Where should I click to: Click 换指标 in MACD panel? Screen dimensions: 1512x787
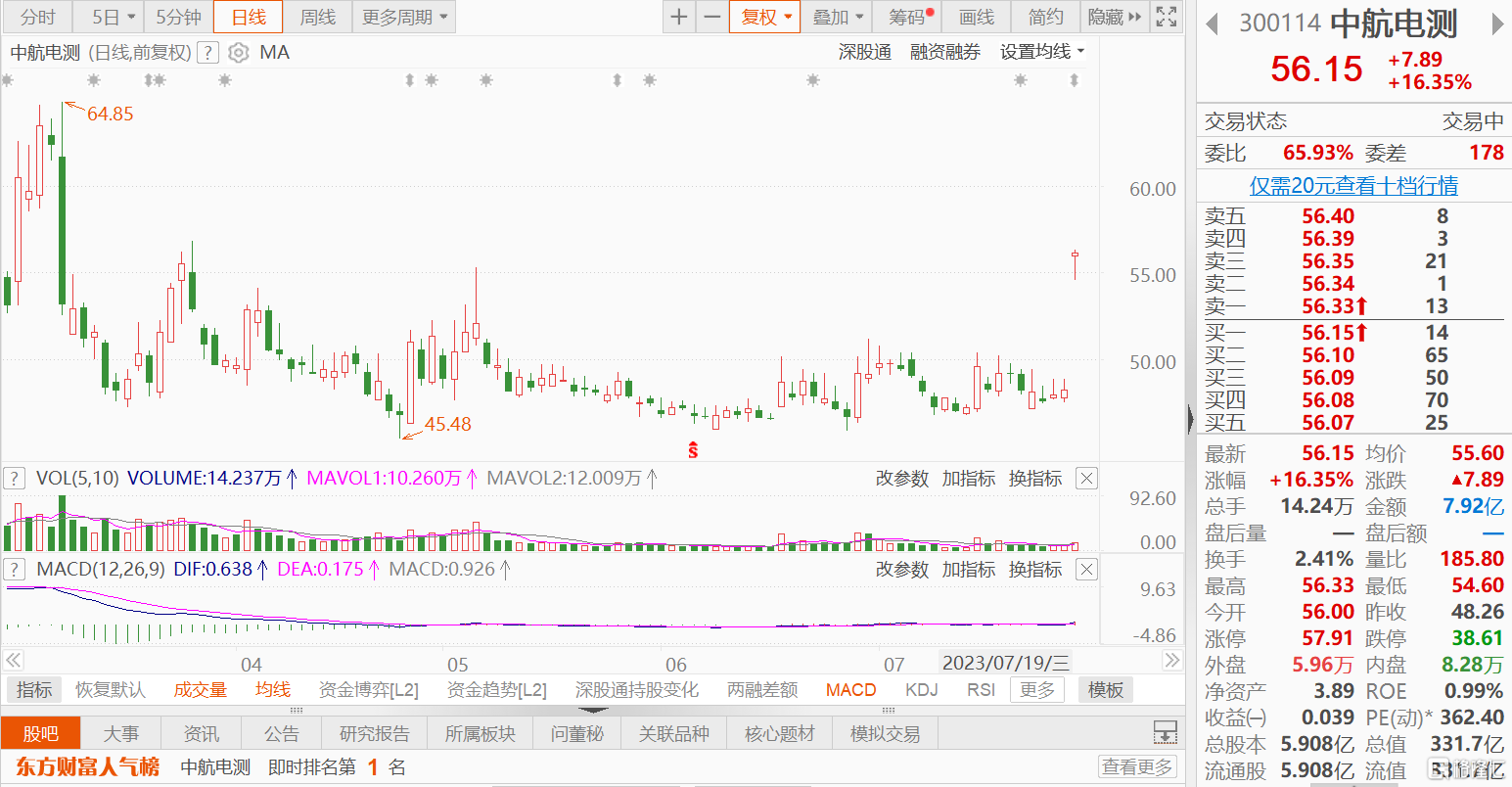pyautogui.click(x=1035, y=570)
